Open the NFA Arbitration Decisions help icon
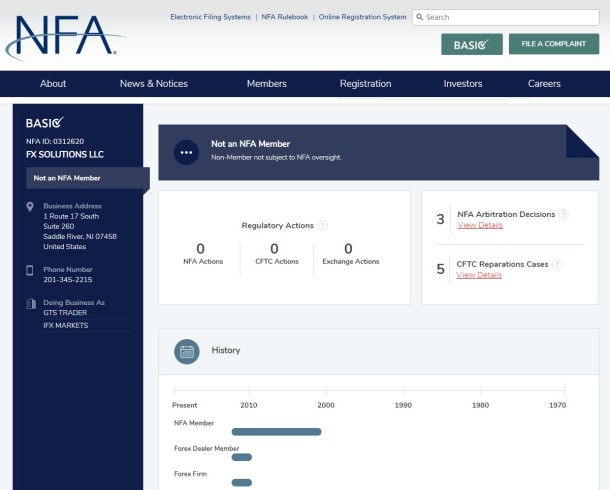 click(x=563, y=214)
